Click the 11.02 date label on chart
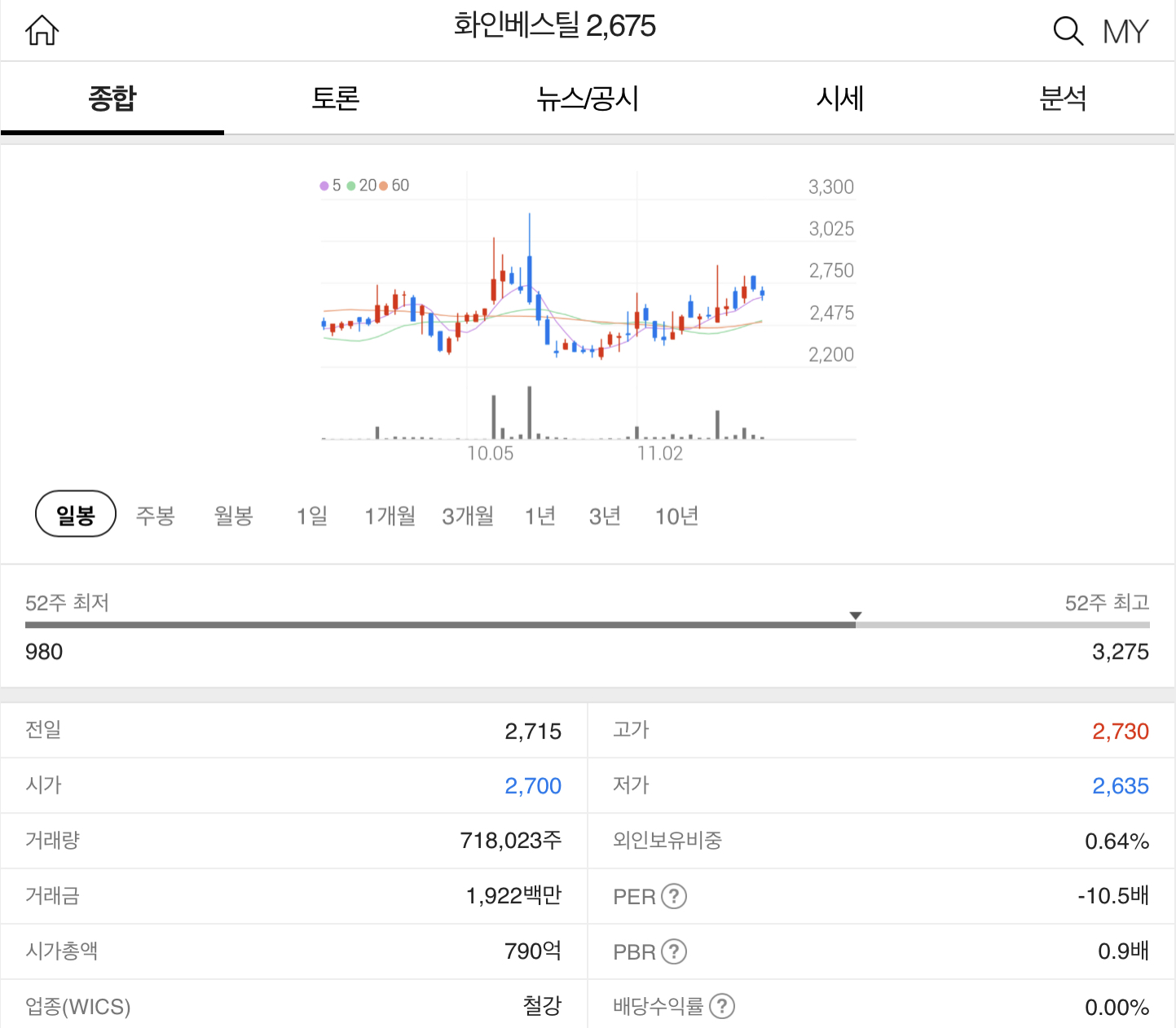 pos(660,454)
